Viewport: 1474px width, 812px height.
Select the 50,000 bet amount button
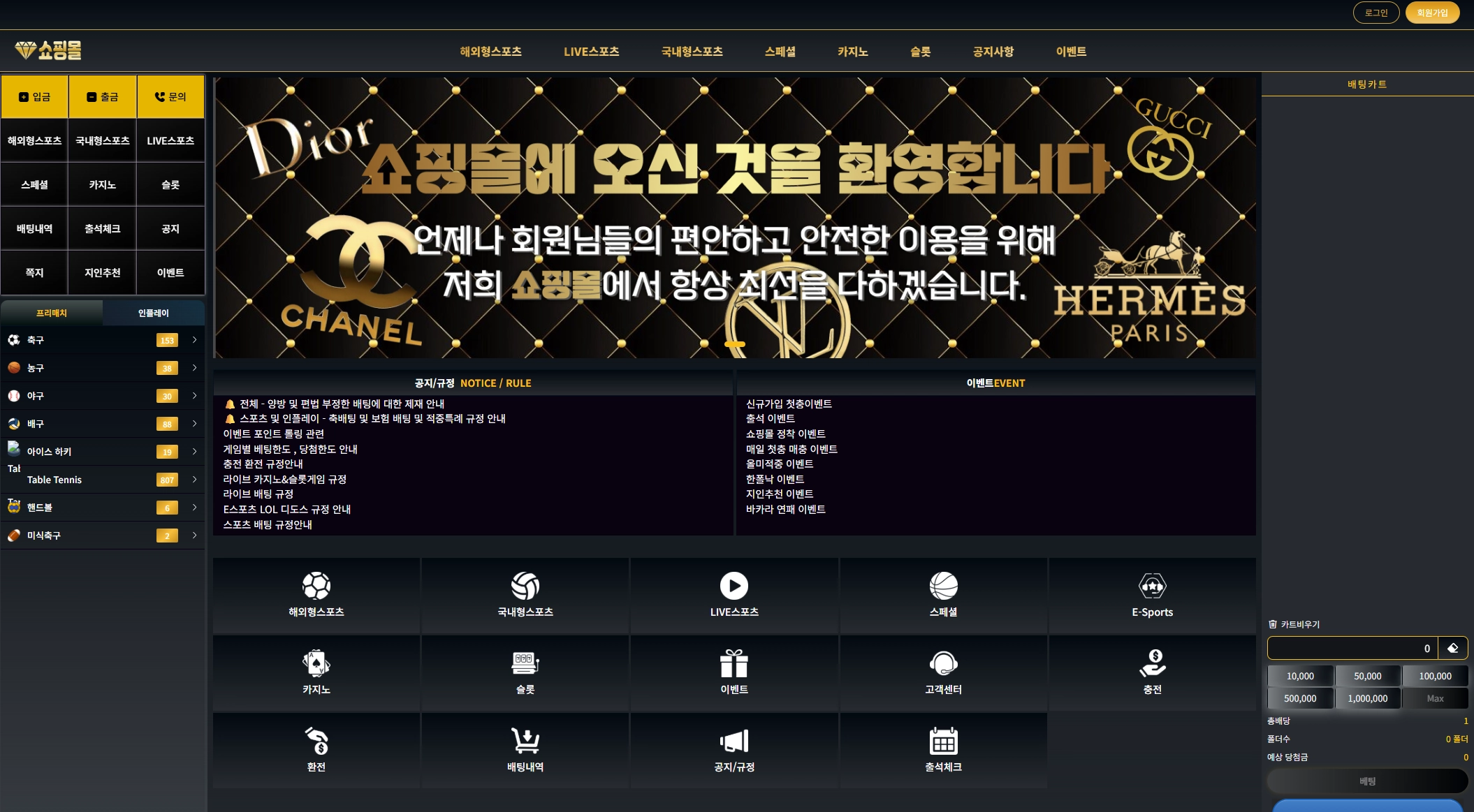tap(1367, 676)
